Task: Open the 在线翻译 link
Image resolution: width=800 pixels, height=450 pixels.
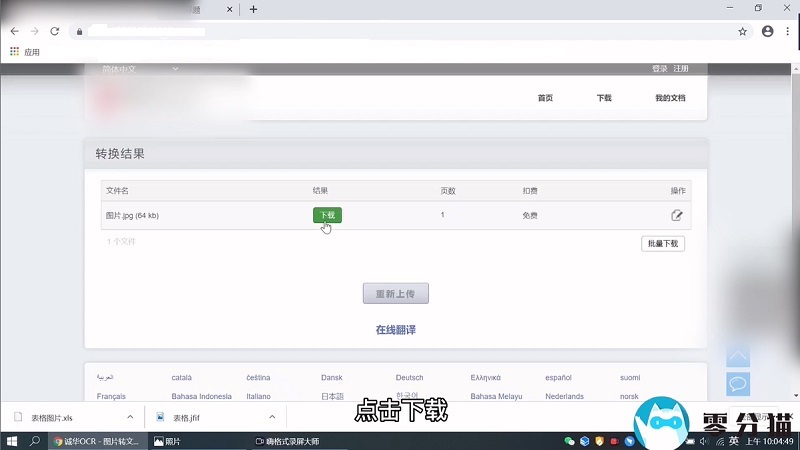Action: [x=395, y=329]
